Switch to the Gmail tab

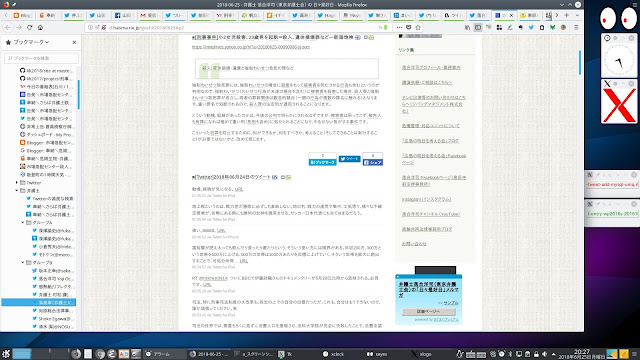coord(149,15)
